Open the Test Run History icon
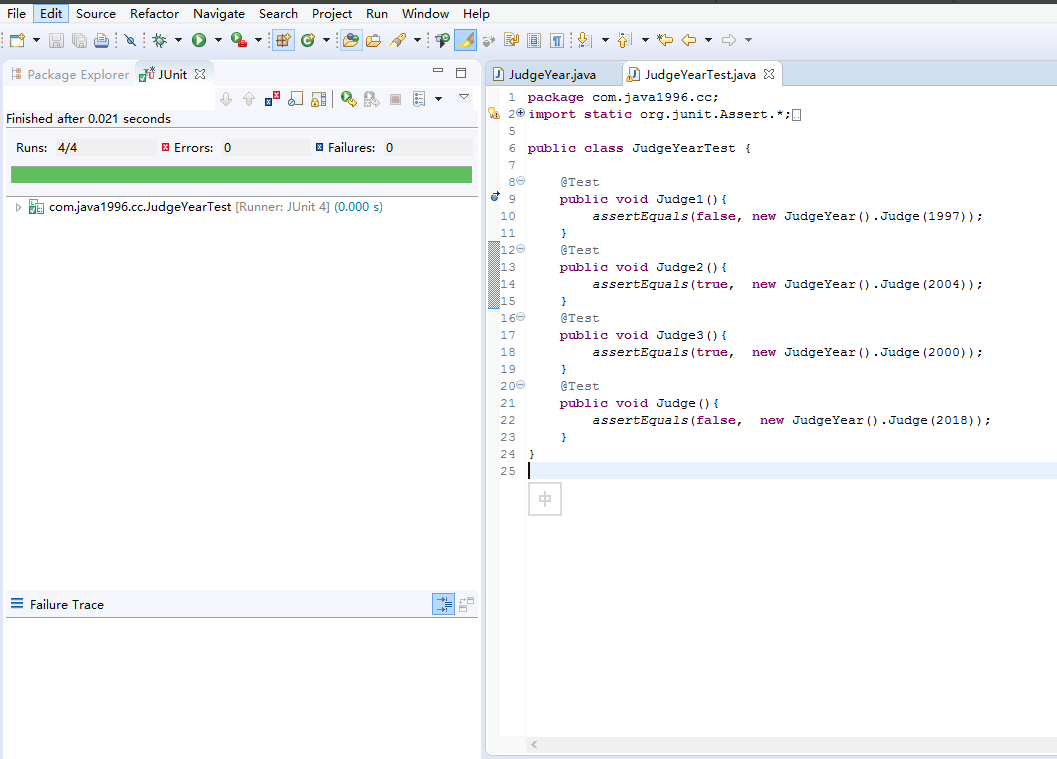 pyautogui.click(x=419, y=99)
